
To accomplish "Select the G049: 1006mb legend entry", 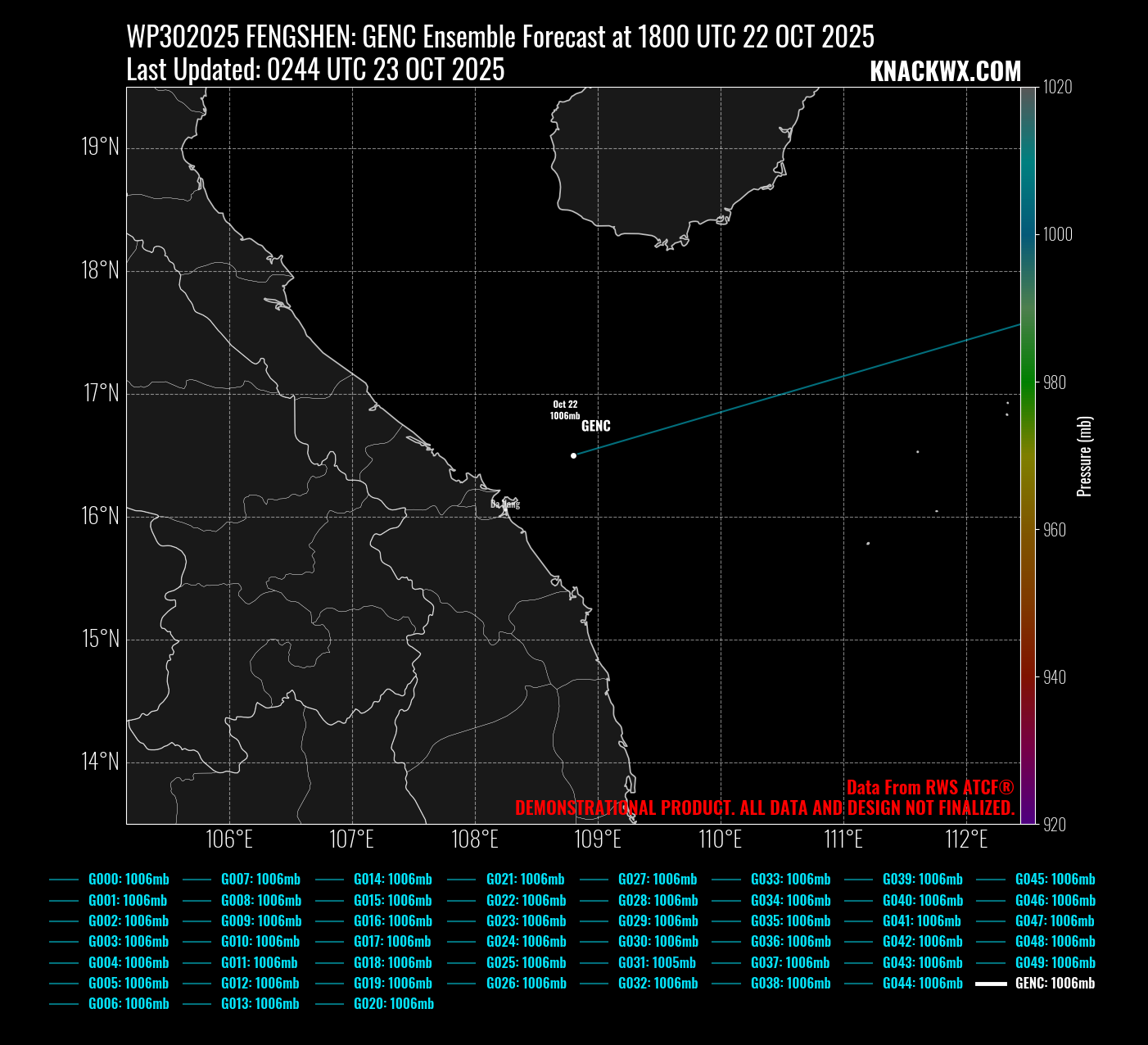I will 1055,963.
